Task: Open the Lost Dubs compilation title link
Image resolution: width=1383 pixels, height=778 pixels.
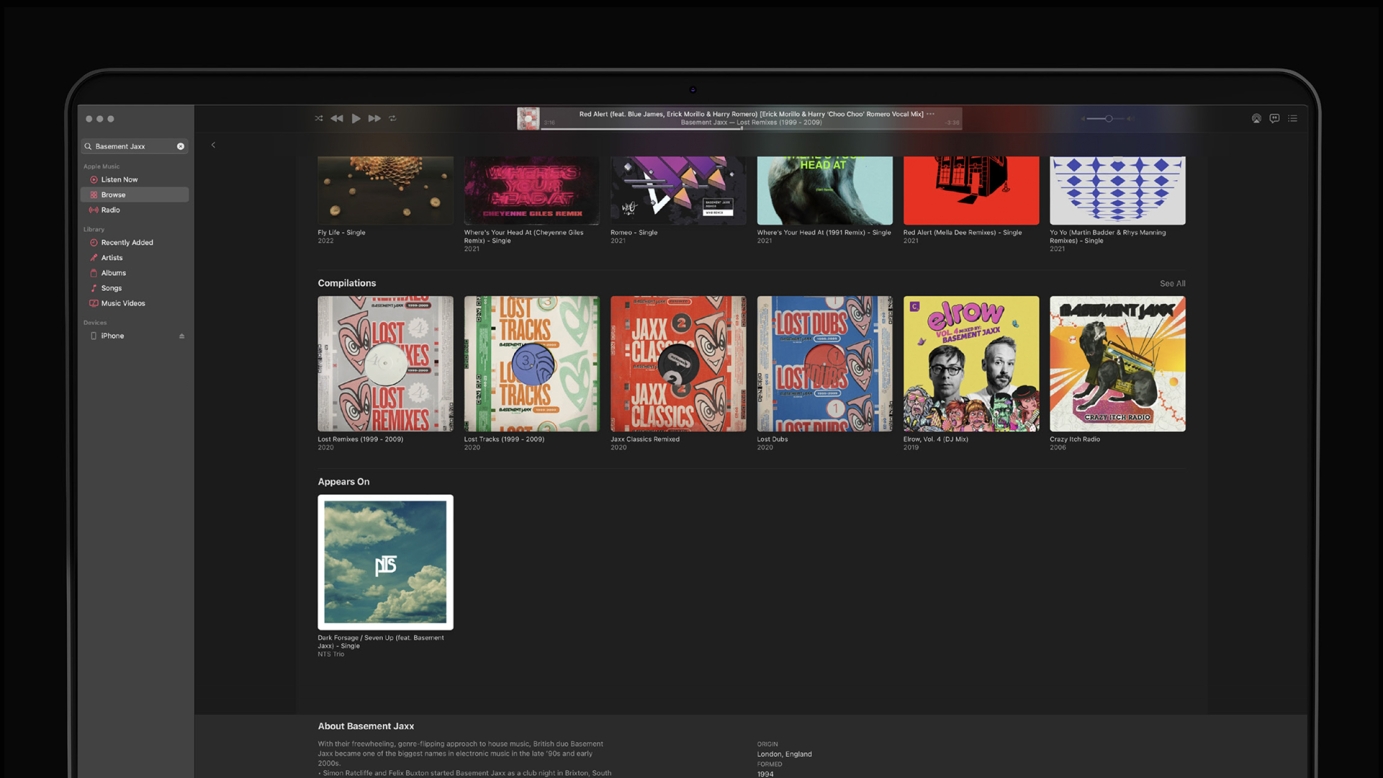Action: click(772, 439)
